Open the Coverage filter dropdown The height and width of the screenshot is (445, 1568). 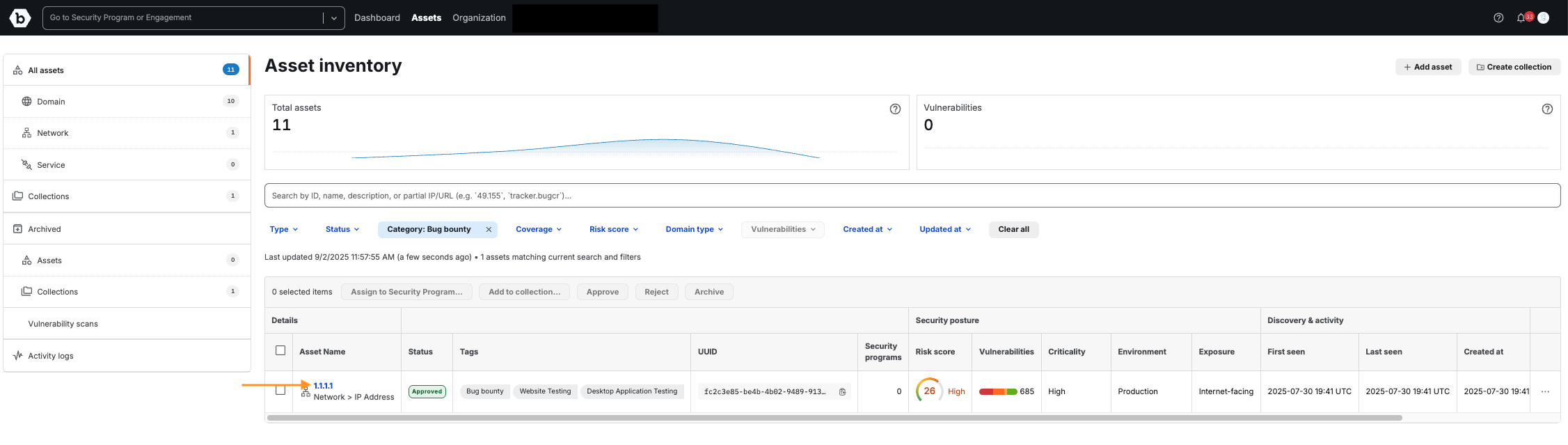coord(539,230)
